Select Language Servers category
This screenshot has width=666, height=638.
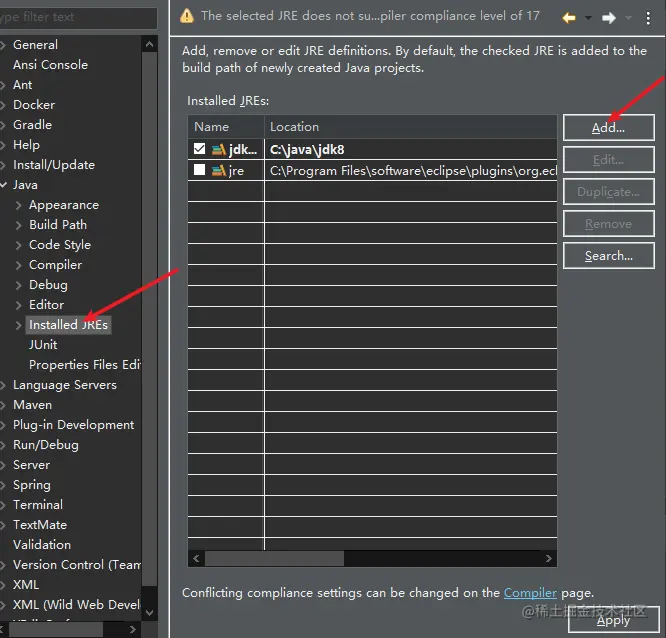point(65,385)
